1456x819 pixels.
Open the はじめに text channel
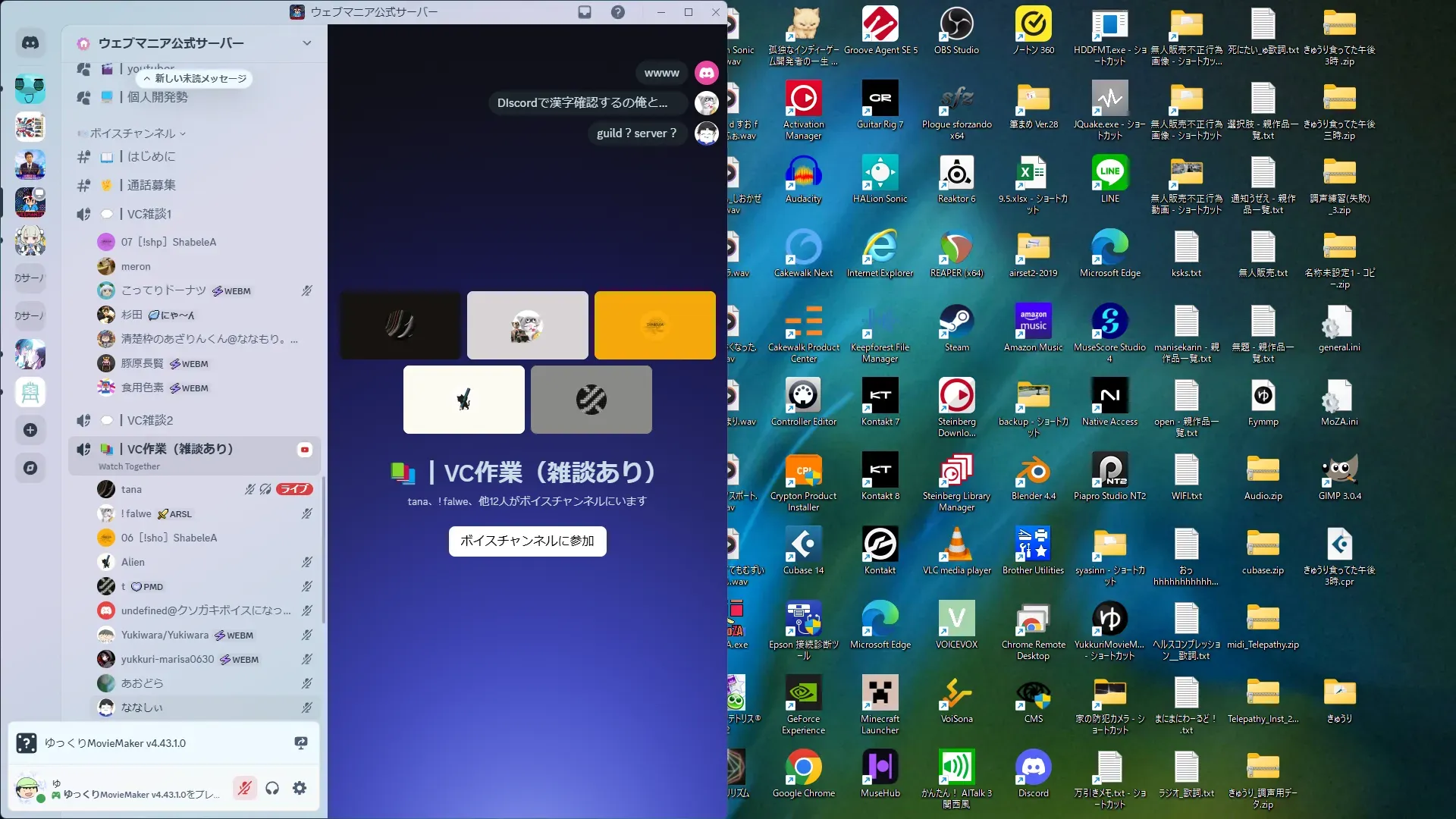tap(151, 156)
